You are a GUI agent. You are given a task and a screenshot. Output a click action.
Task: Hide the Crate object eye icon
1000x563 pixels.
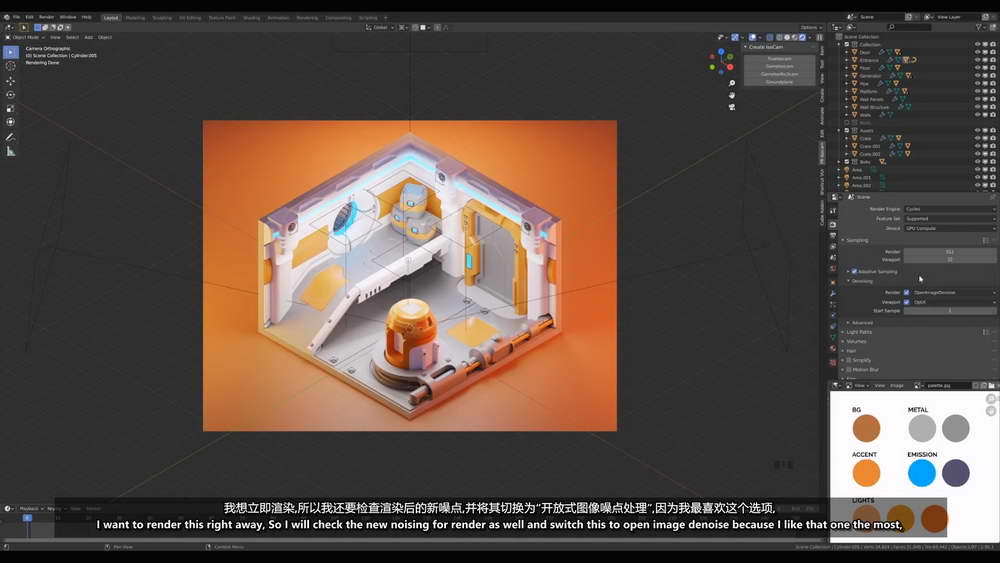click(x=977, y=138)
